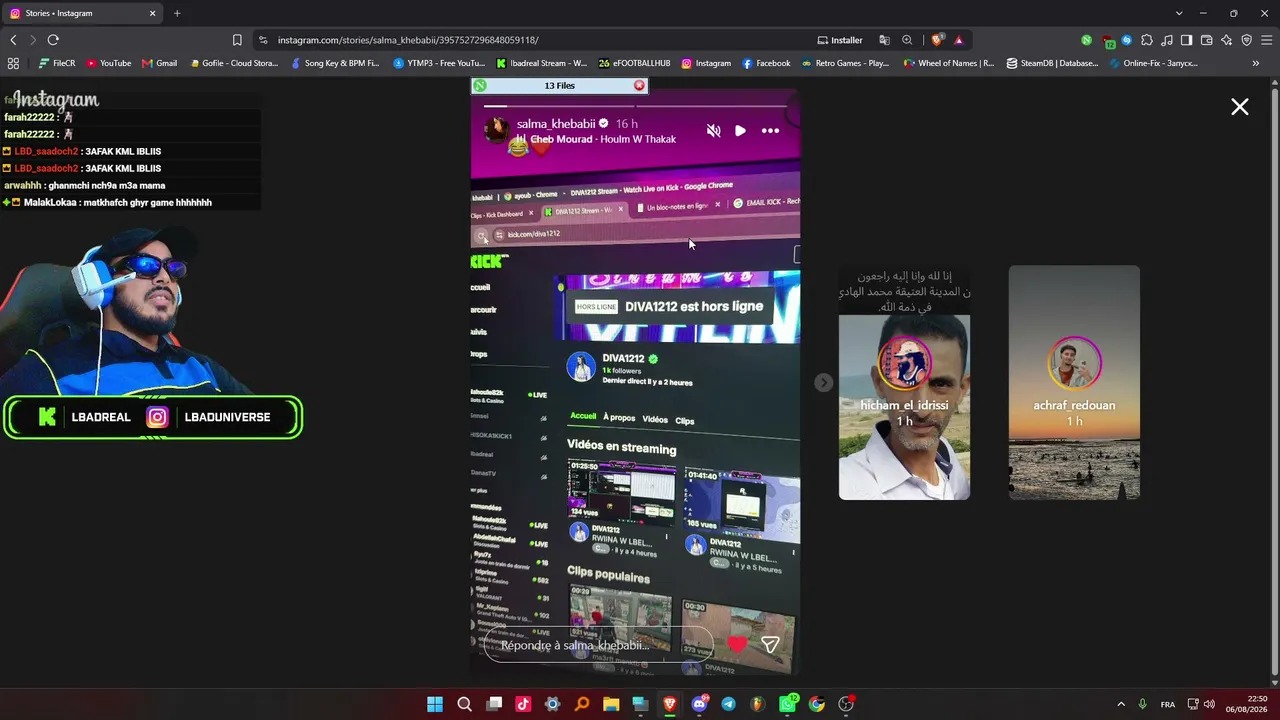This screenshot has width=1280, height=720.
Task: Reload the current page
Action: point(53,40)
